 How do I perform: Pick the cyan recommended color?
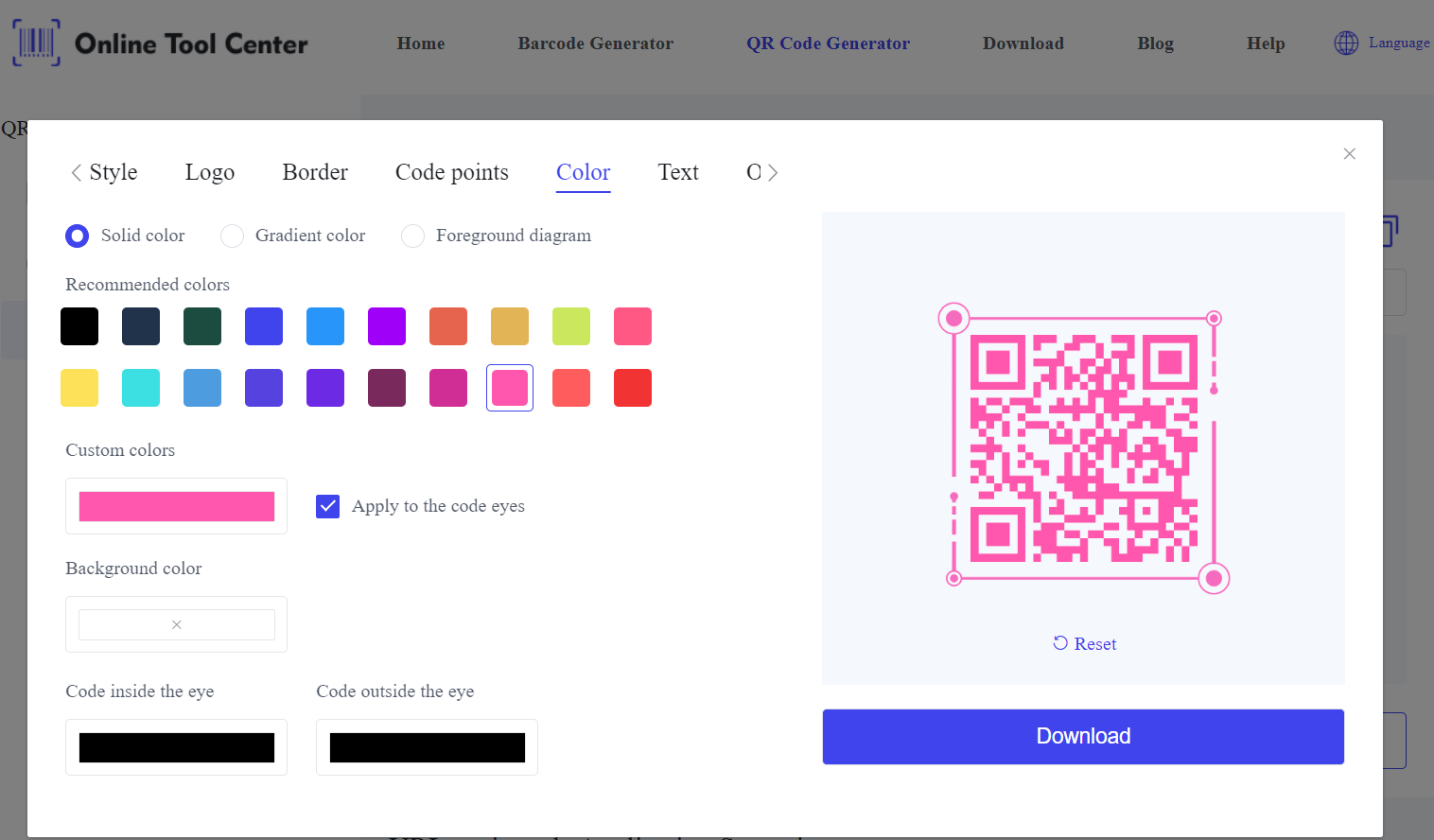coord(141,388)
